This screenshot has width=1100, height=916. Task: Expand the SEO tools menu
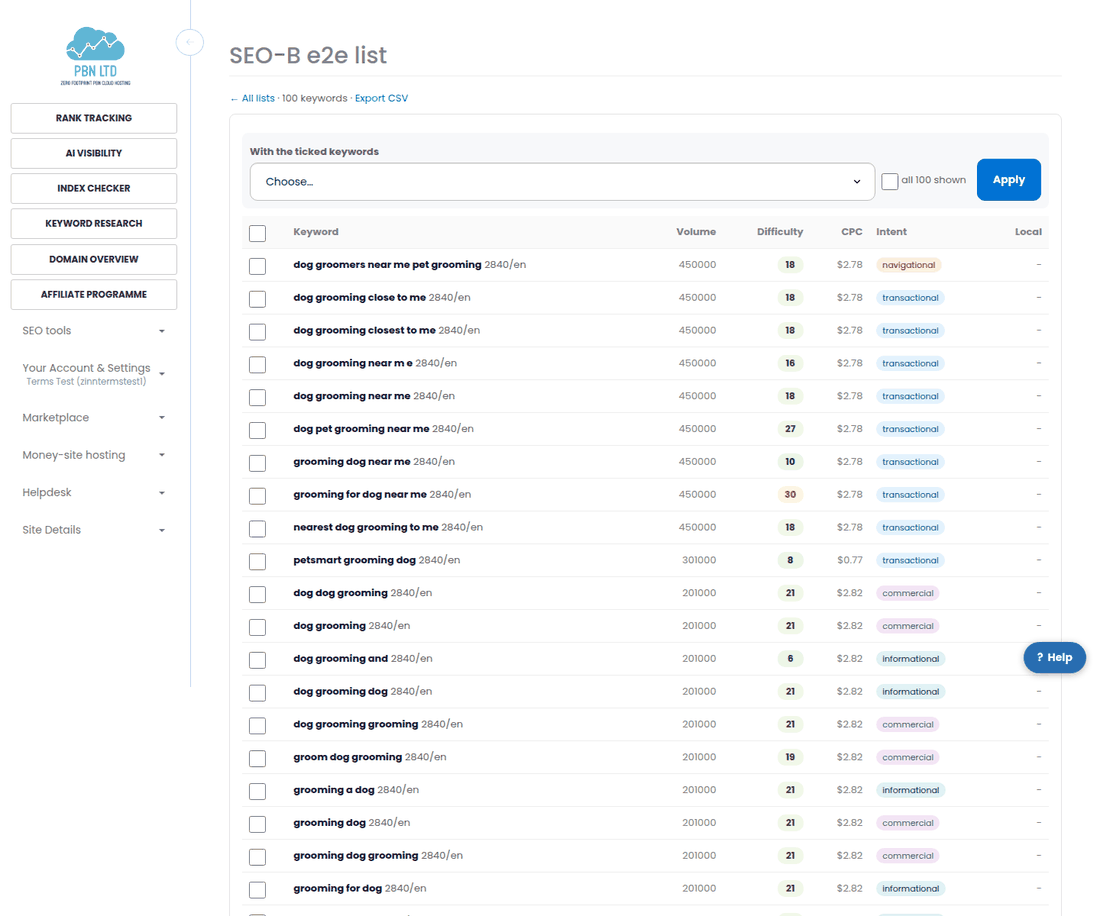[94, 330]
